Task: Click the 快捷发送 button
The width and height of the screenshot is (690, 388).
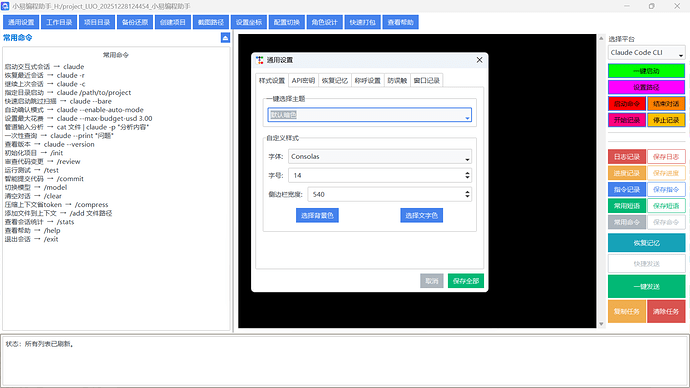Action: point(646,264)
